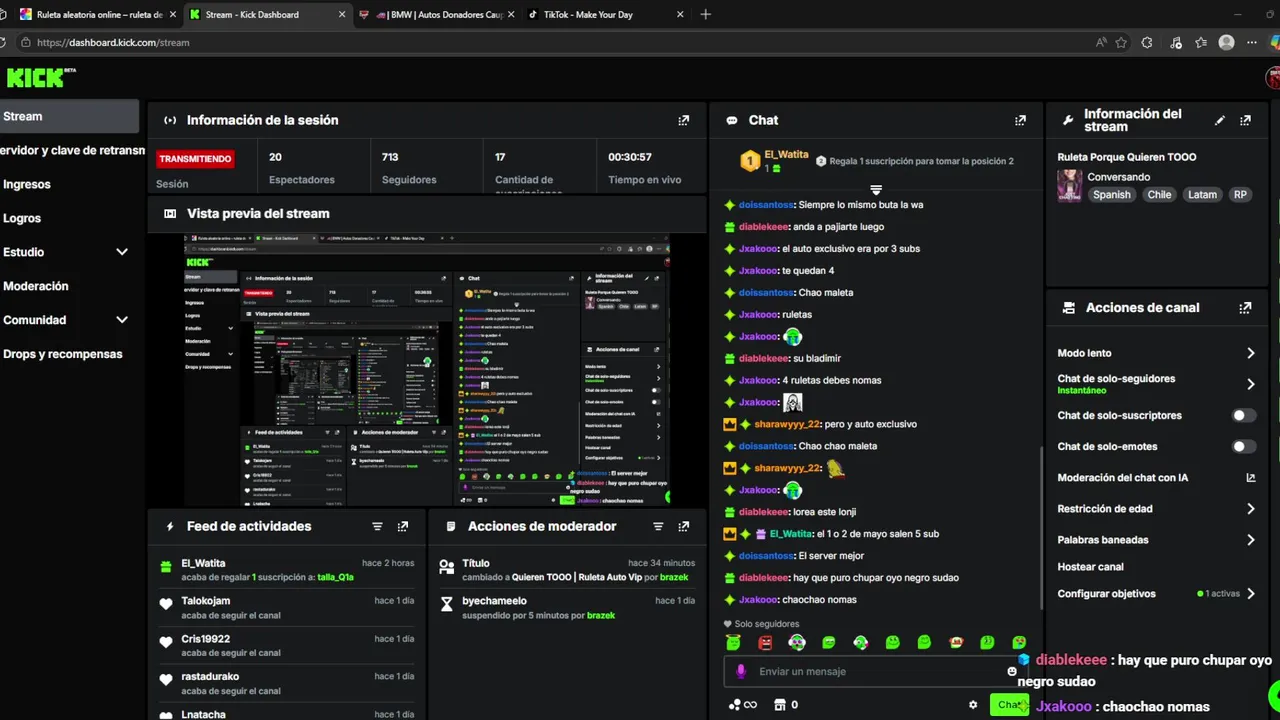Pop out the Chat panel
This screenshot has height=720, width=1280.
pyautogui.click(x=1020, y=120)
